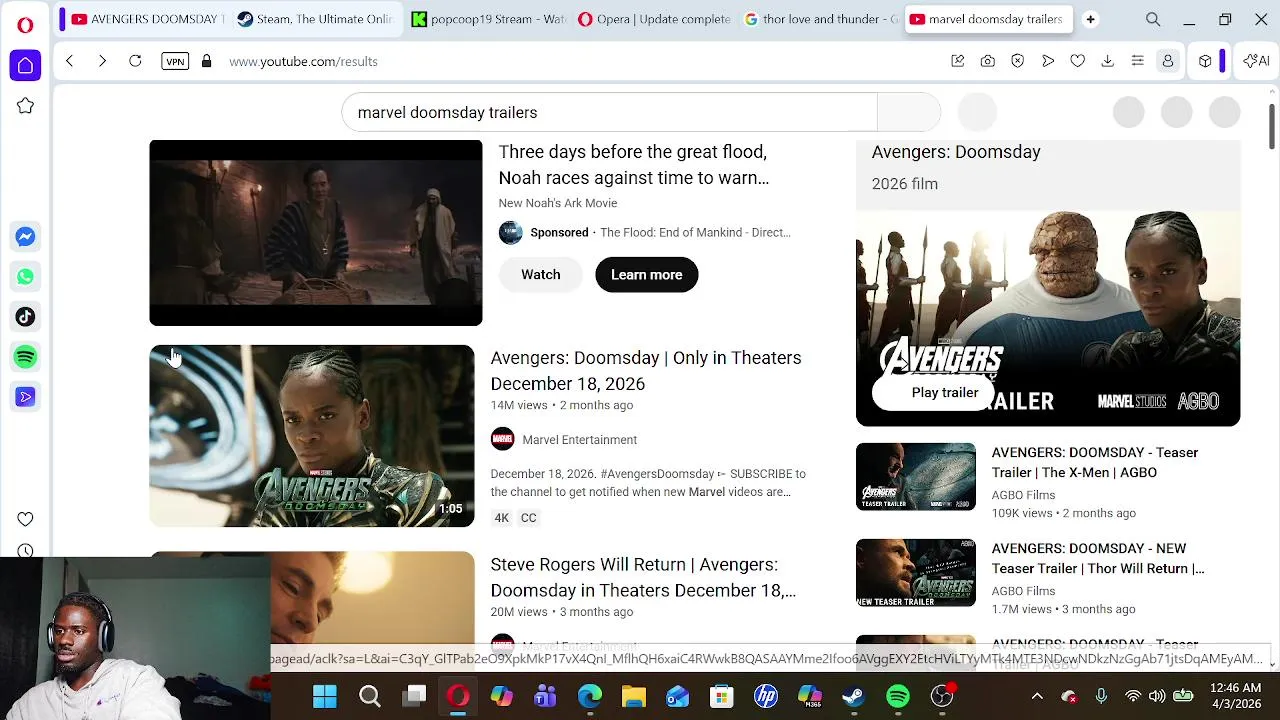The image size is (1280, 720).
Task: Open Messenger in Opera sidebar
Action: coord(25,237)
